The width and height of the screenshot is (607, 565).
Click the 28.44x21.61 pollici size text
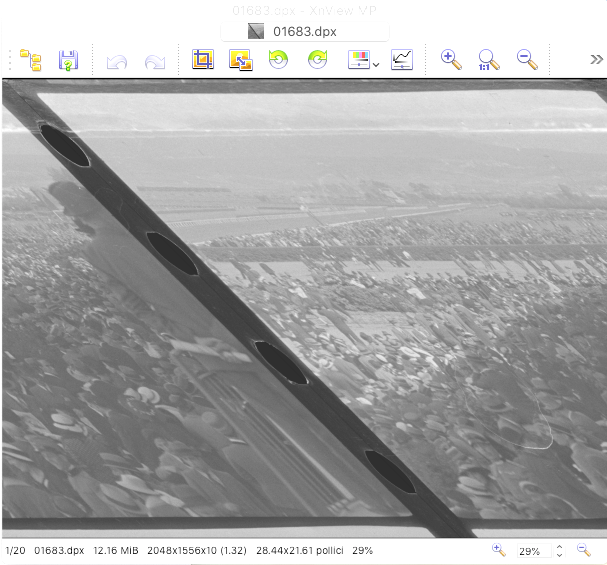(x=300, y=550)
